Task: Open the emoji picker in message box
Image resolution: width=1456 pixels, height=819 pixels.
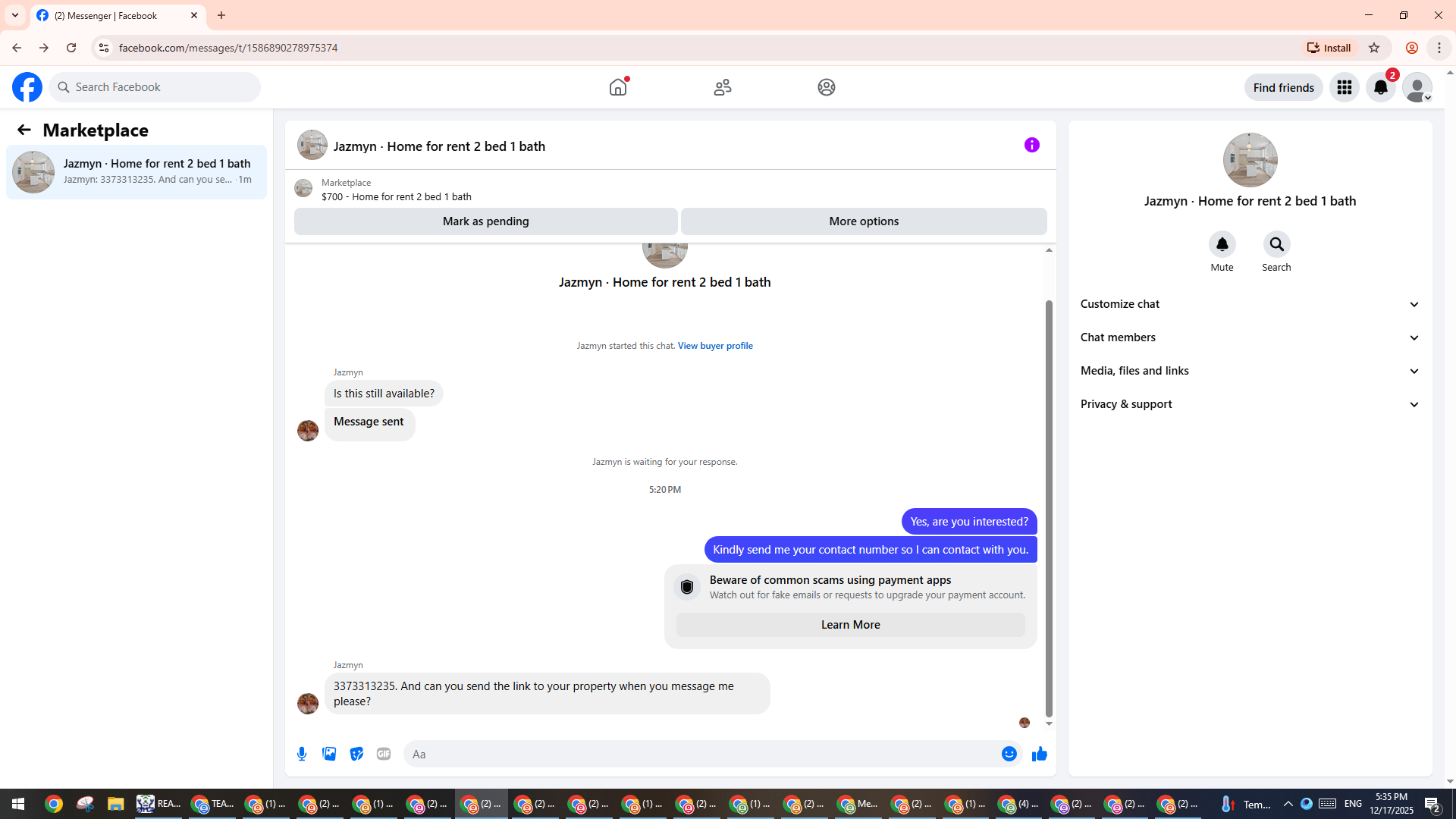Action: click(1009, 754)
